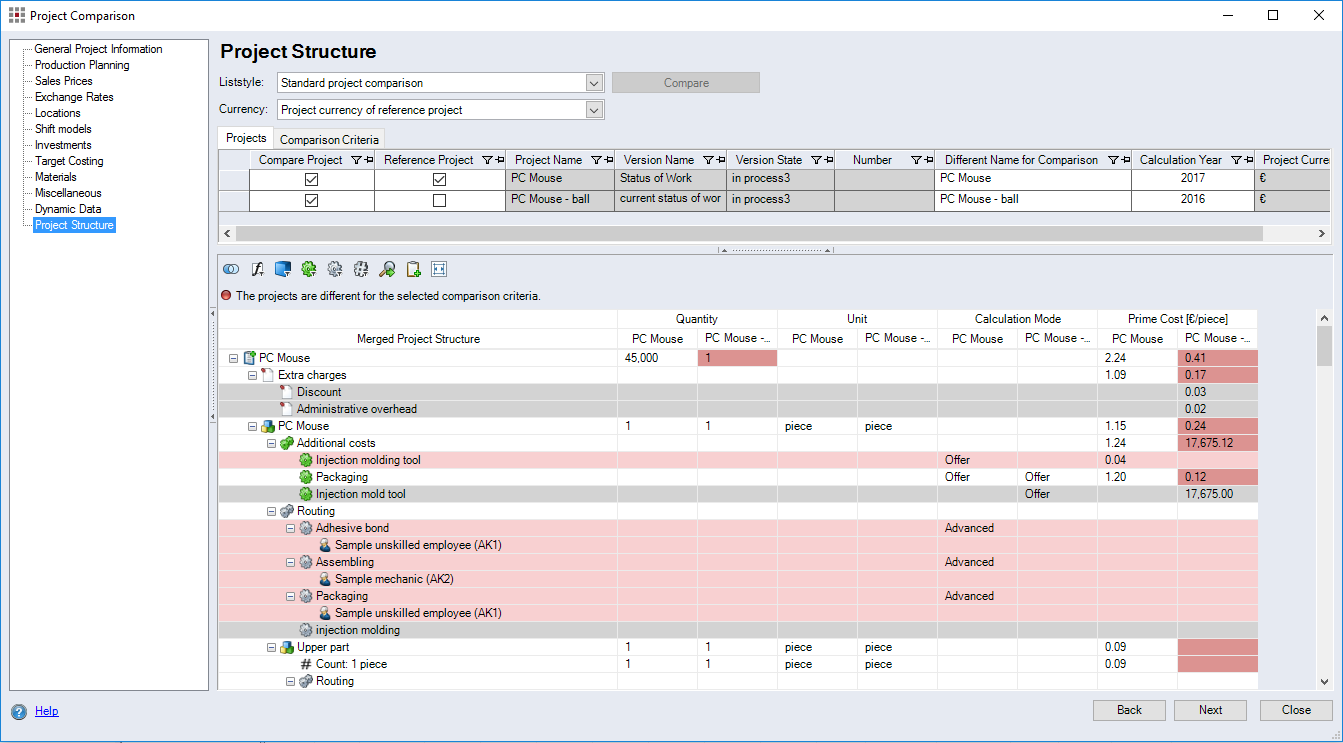Open the Liststyle dropdown
The width and height of the screenshot is (1343, 743).
(594, 83)
